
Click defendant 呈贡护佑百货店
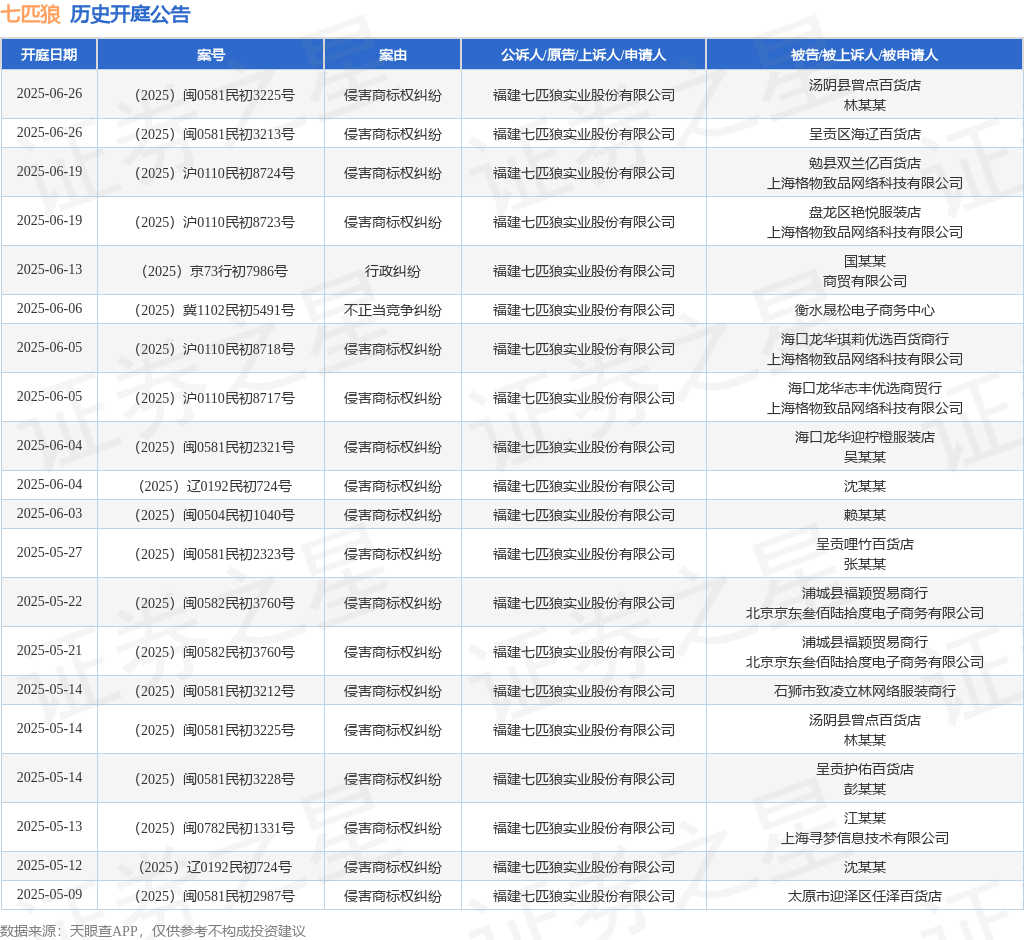[865, 769]
